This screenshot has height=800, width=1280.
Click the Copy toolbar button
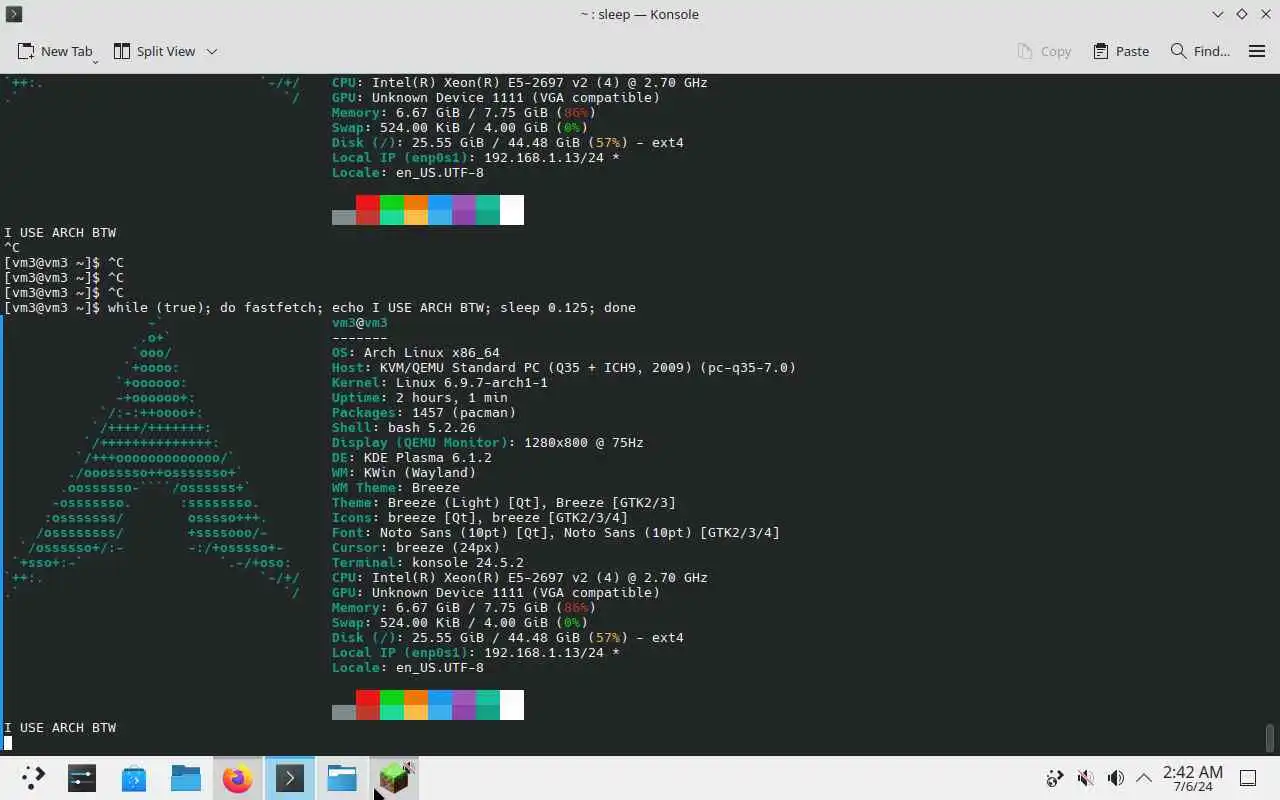1044,51
